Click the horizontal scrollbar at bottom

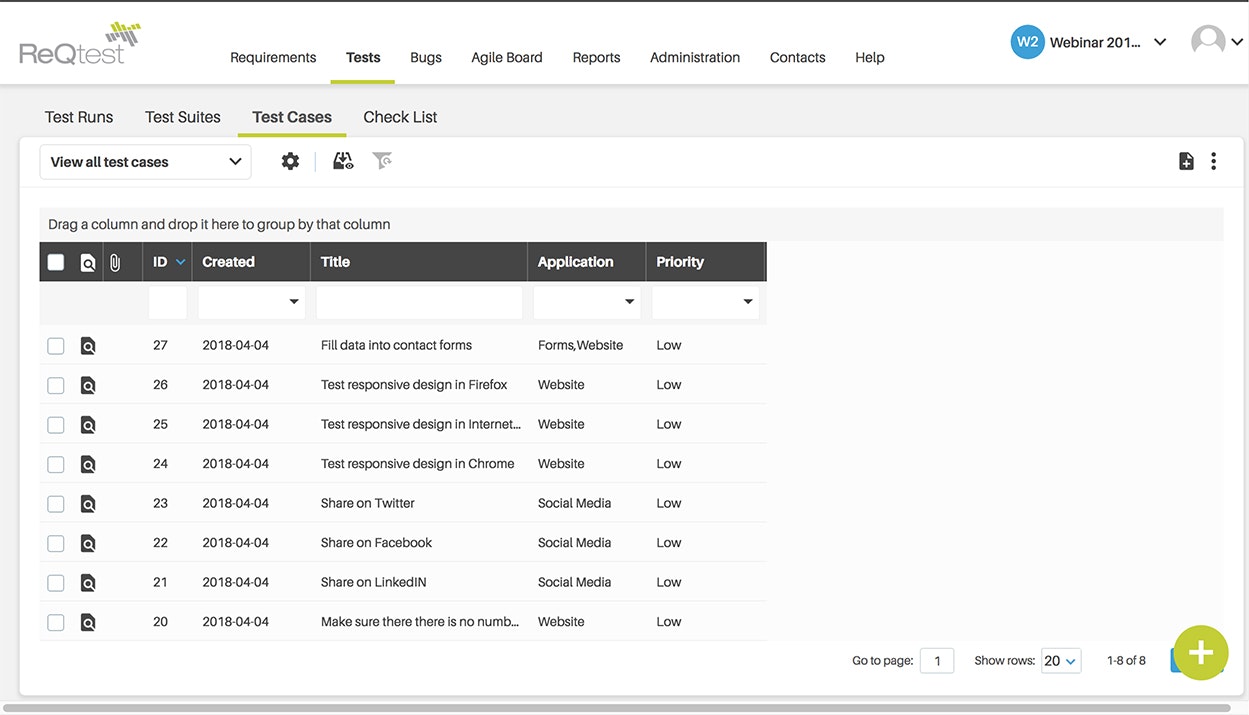tap(616, 709)
